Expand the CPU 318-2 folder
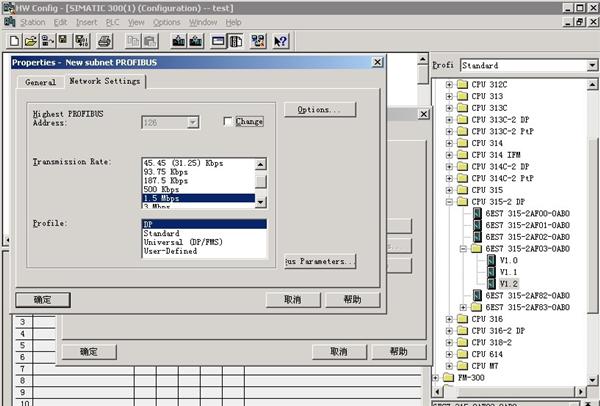This screenshot has width=600, height=406. click(x=449, y=342)
